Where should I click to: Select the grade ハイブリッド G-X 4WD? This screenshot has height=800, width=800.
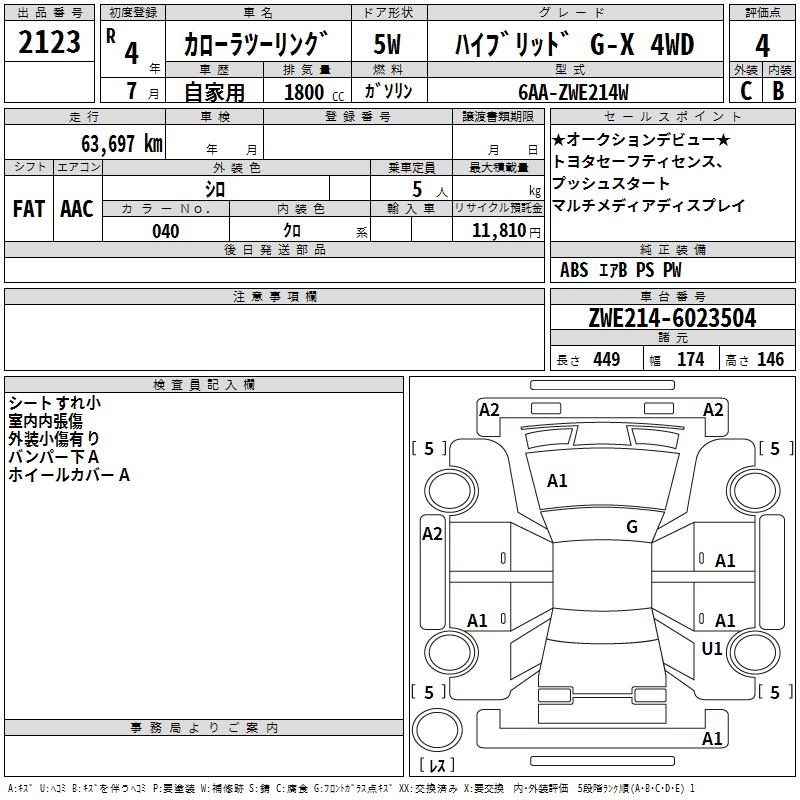pyautogui.click(x=574, y=44)
